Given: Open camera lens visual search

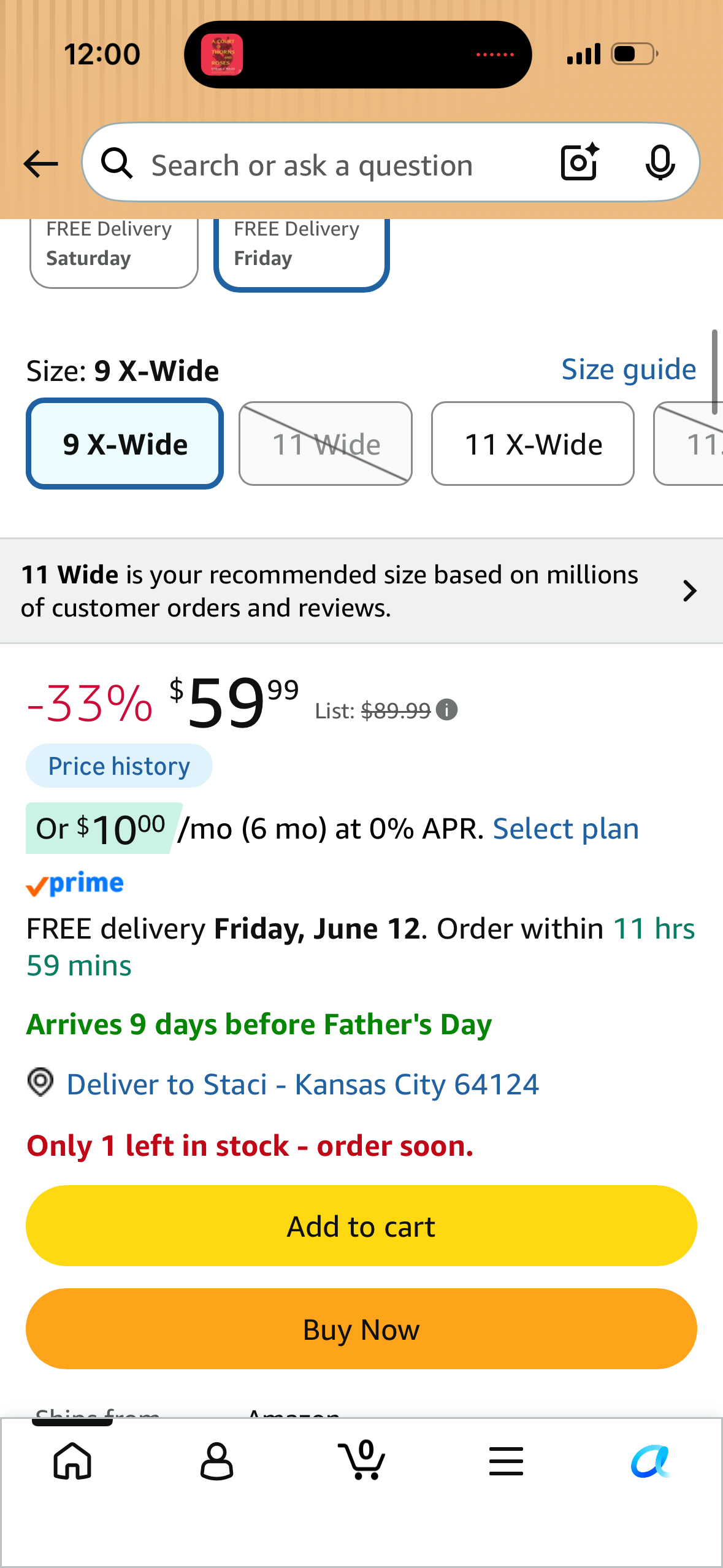Looking at the screenshot, I should 580,163.
